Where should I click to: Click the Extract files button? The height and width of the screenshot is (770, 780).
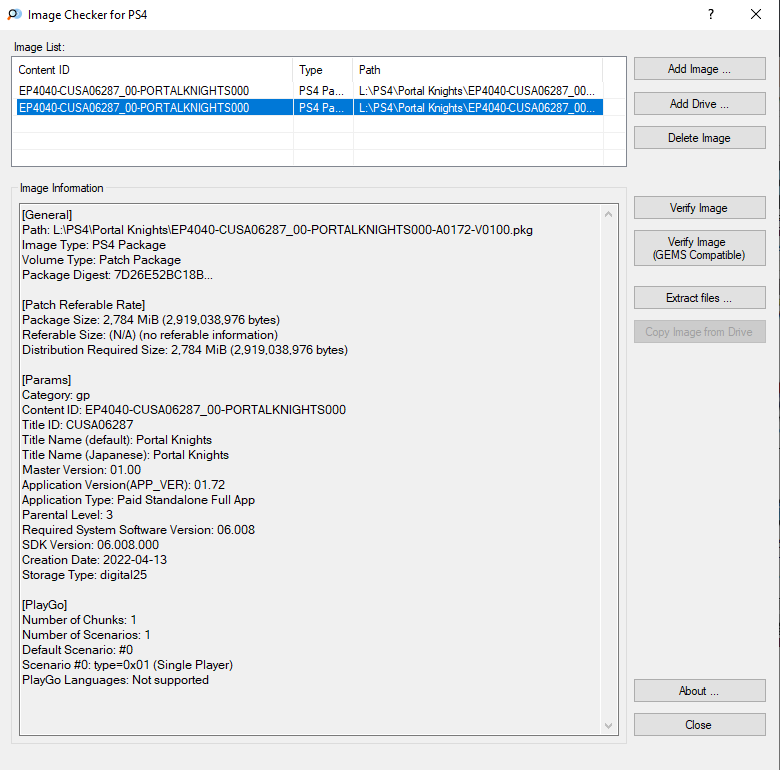point(699,297)
